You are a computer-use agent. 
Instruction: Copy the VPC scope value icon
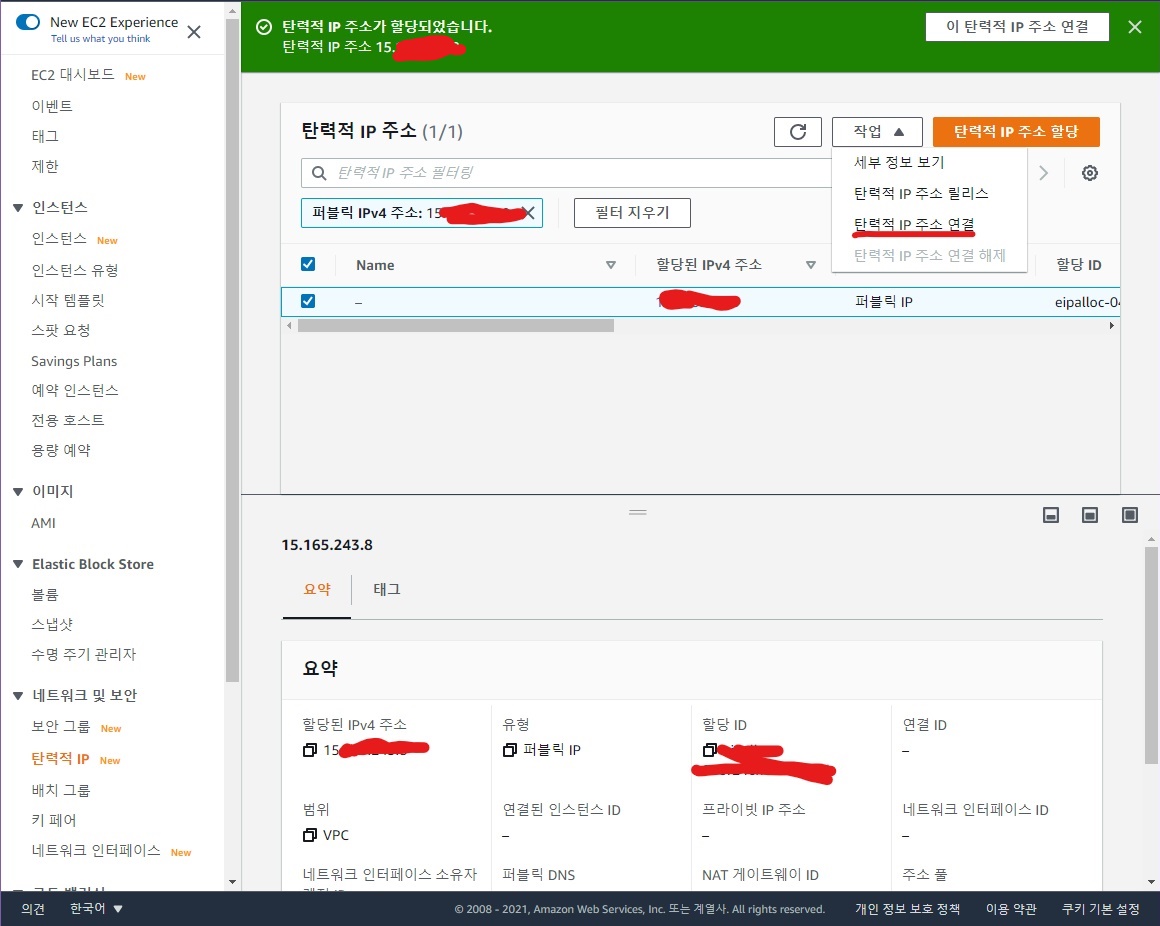pos(310,835)
